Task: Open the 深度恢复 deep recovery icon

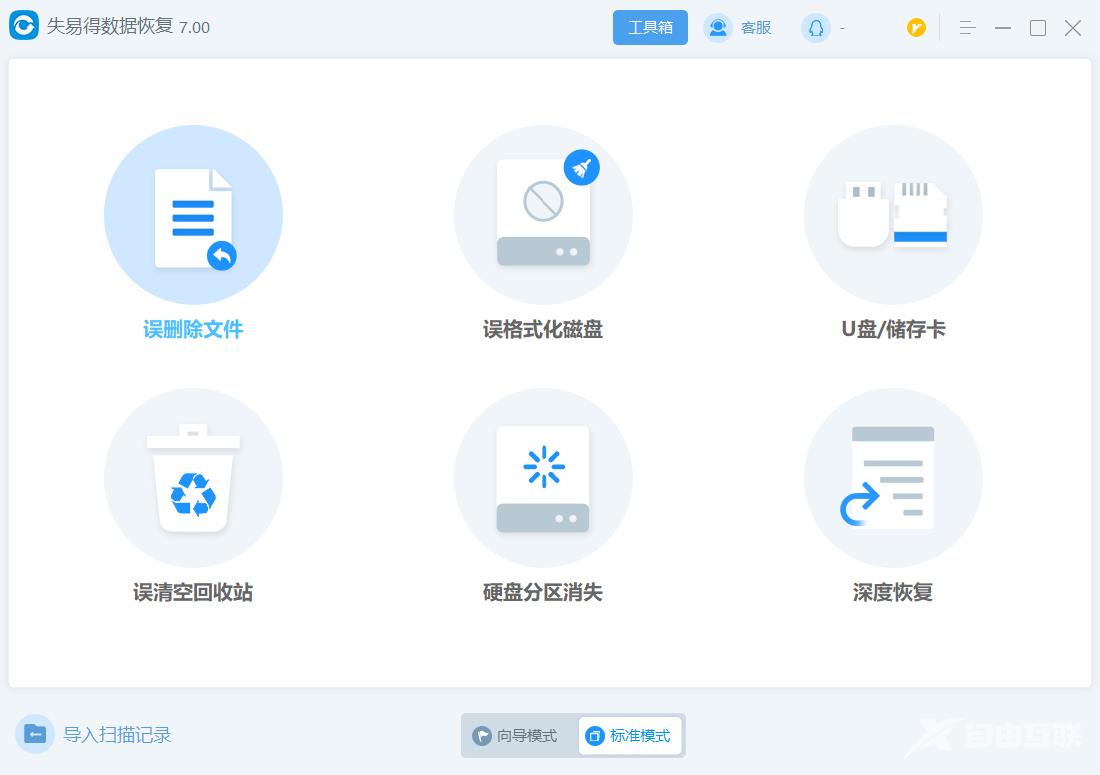Action: (x=893, y=479)
